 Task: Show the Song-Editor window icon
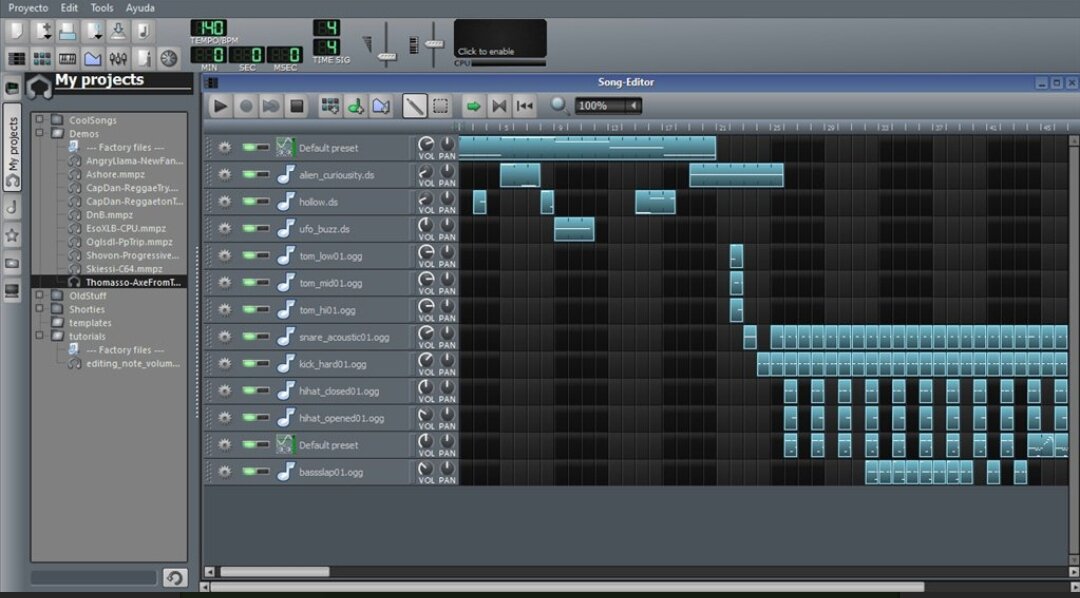click(17, 59)
